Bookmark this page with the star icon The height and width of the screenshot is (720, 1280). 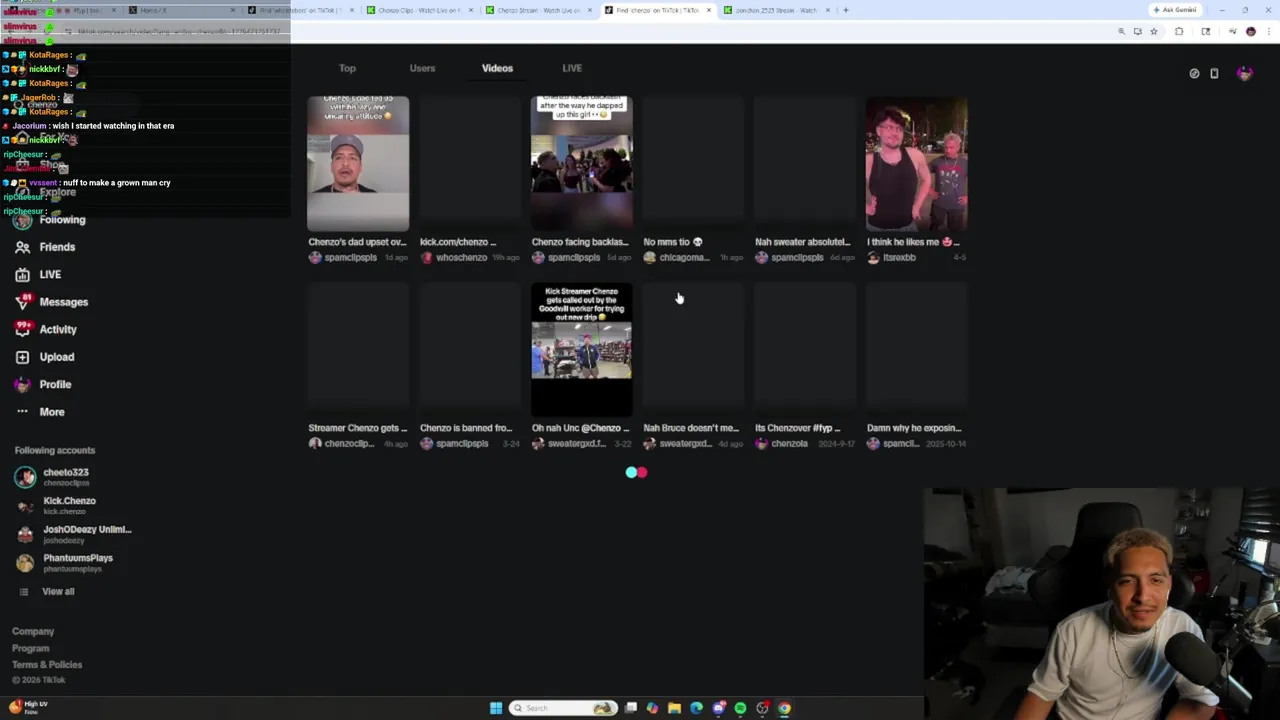[x=1153, y=31]
